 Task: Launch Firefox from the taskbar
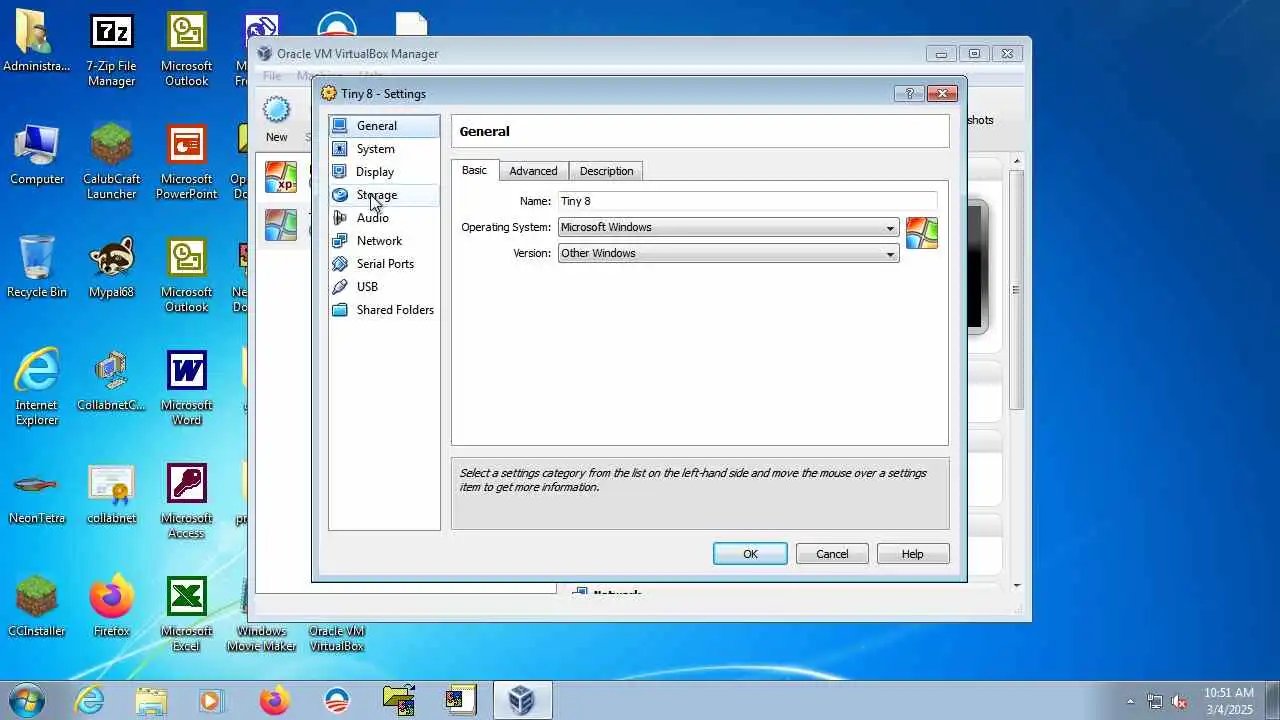pos(274,700)
